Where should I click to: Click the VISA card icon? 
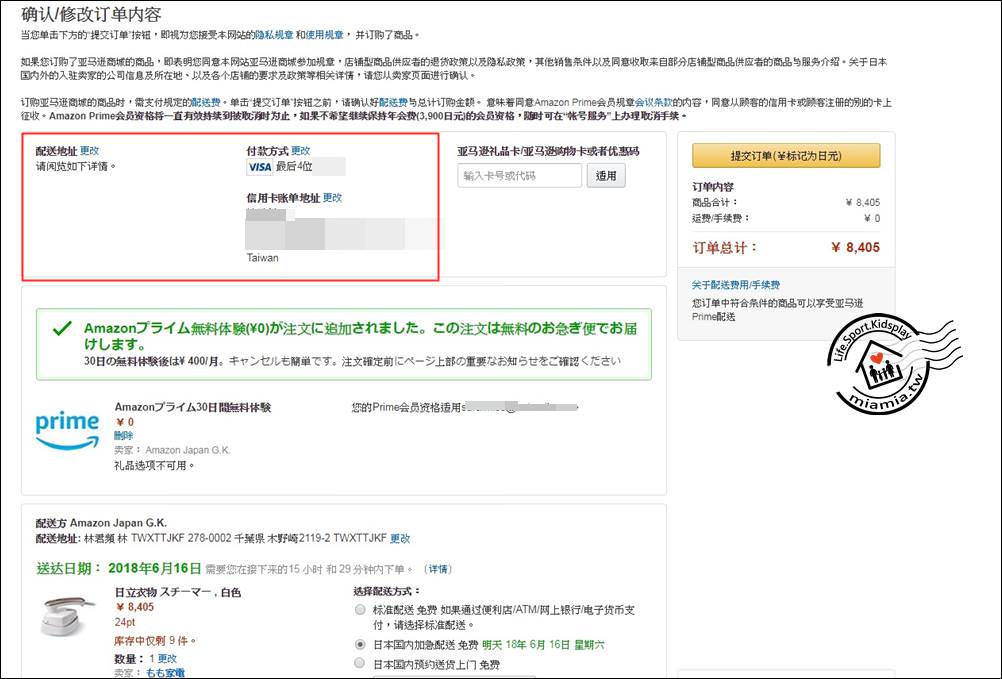click(x=259, y=167)
